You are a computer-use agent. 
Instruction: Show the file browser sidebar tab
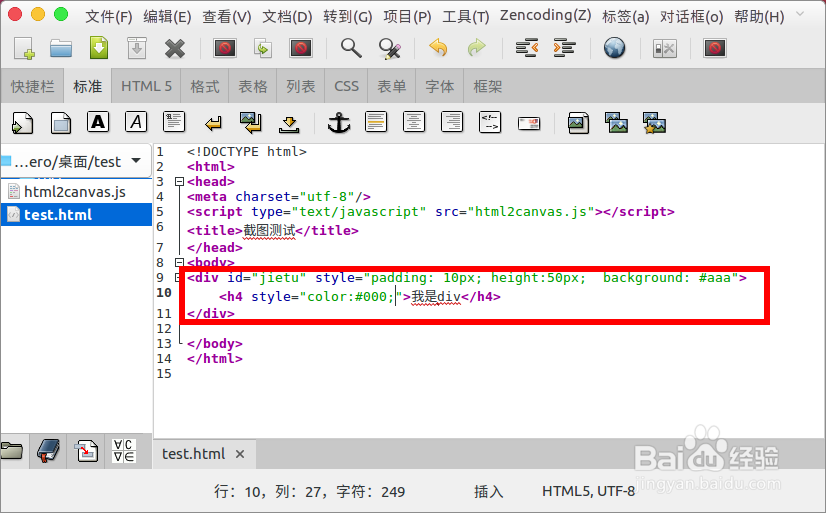[13, 451]
